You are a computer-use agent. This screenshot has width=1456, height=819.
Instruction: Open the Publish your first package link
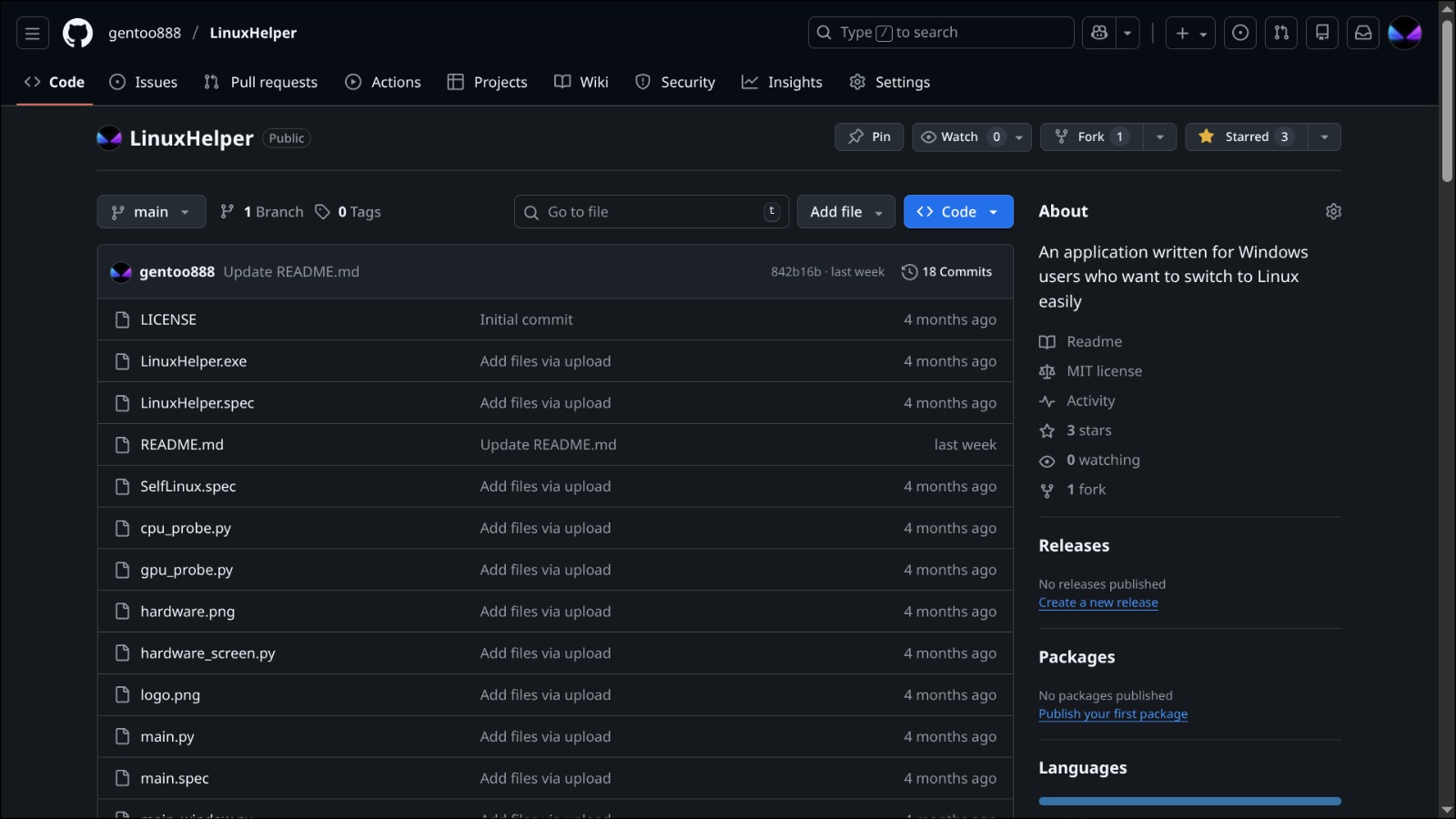[1113, 713]
